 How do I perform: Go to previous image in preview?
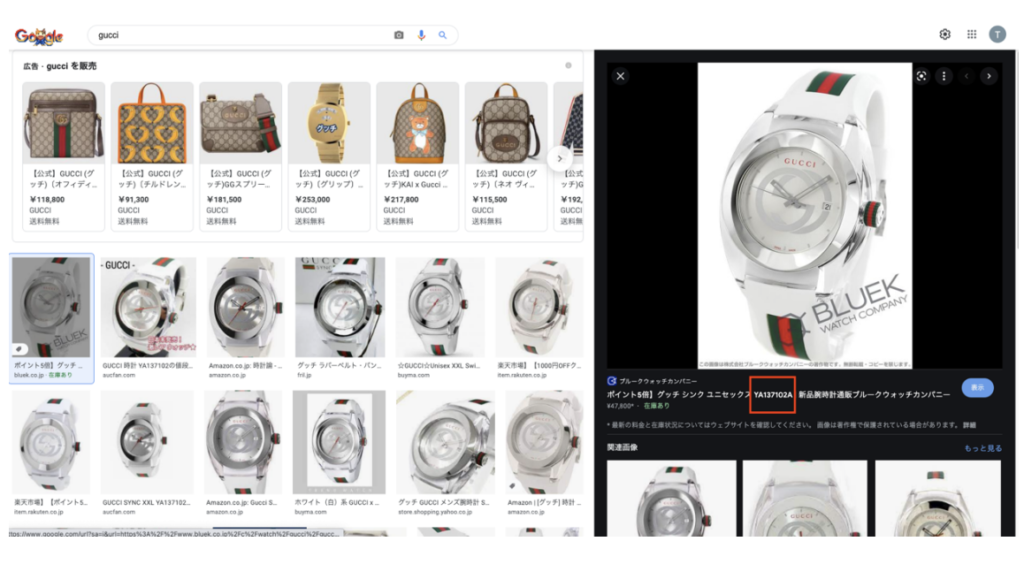[966, 76]
